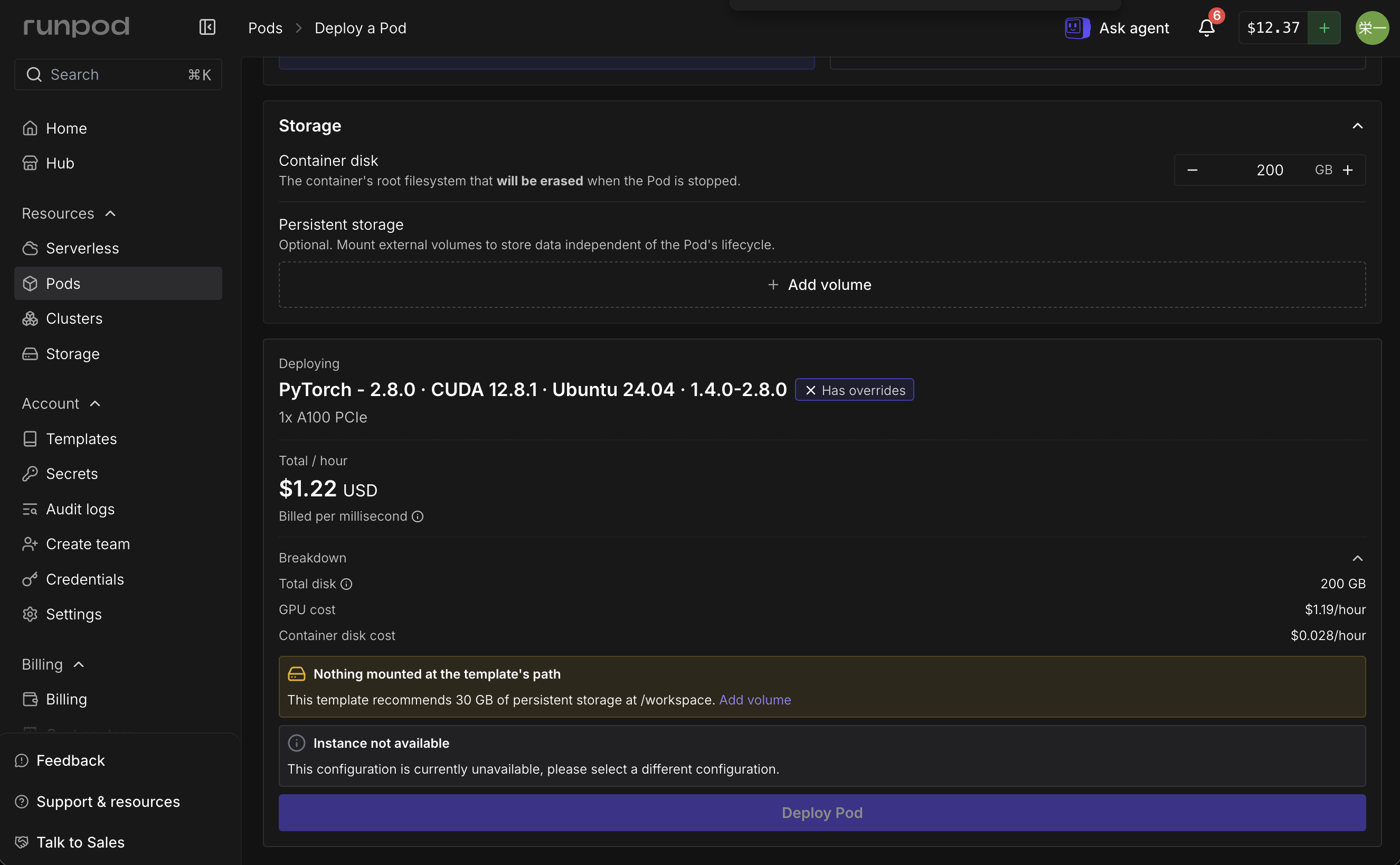
Task: Open the notifications bell
Action: point(1206,27)
